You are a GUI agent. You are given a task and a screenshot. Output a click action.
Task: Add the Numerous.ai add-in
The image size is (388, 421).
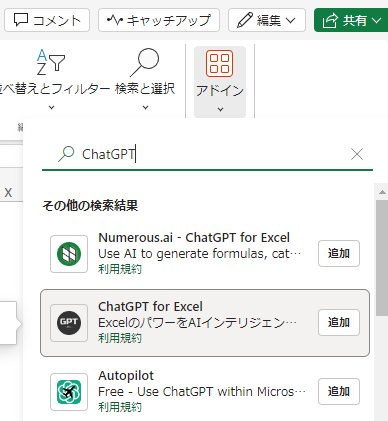point(339,253)
